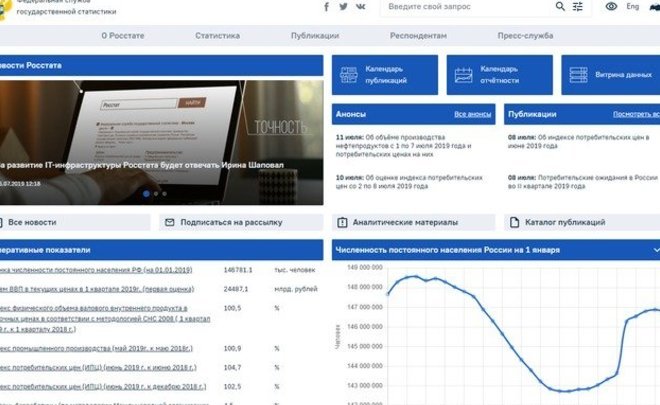This screenshot has height=405, width=660.
Task: Expand the population chart selector chevron
Action: (x=656, y=249)
